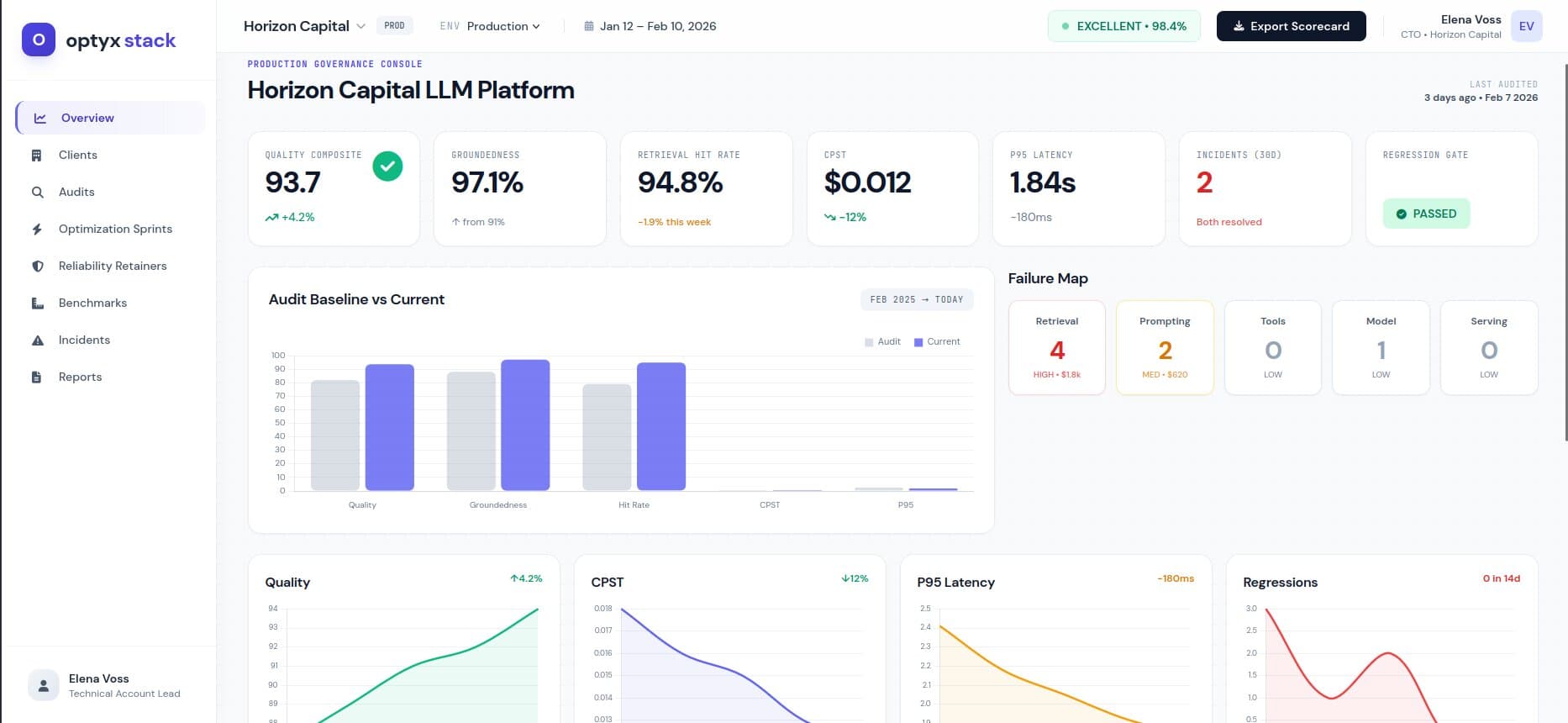Click the CPST $0.012 value
1568x723 pixels.
coord(867,182)
